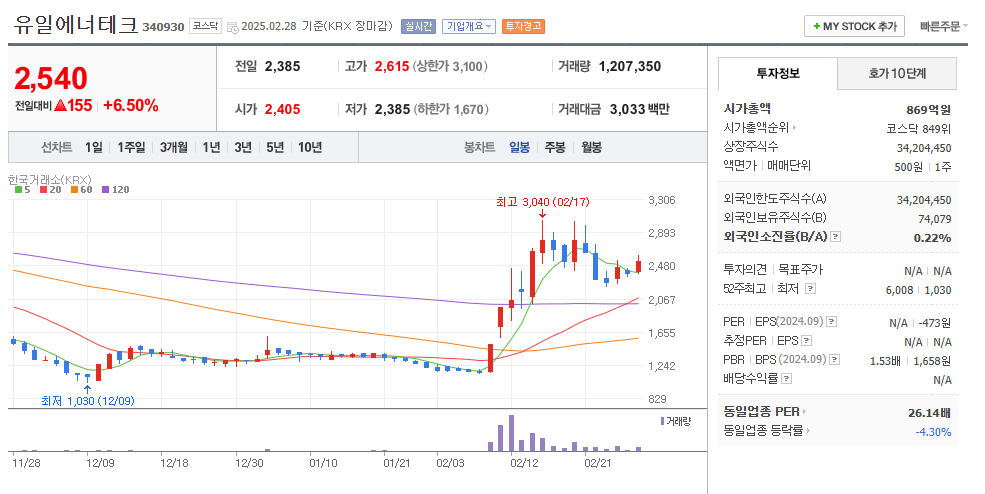Screen dimensions: 985x494
Task: Click the 코스닥 849위 ranking value
Action: [919, 129]
